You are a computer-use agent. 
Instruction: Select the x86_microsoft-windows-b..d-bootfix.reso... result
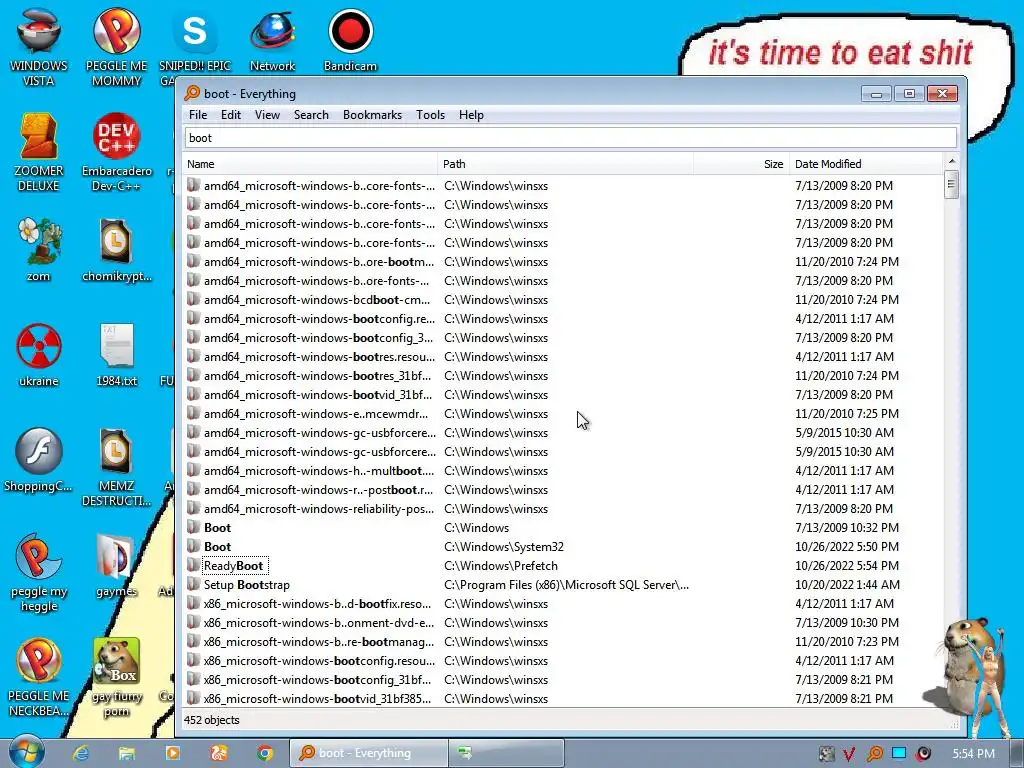317,603
